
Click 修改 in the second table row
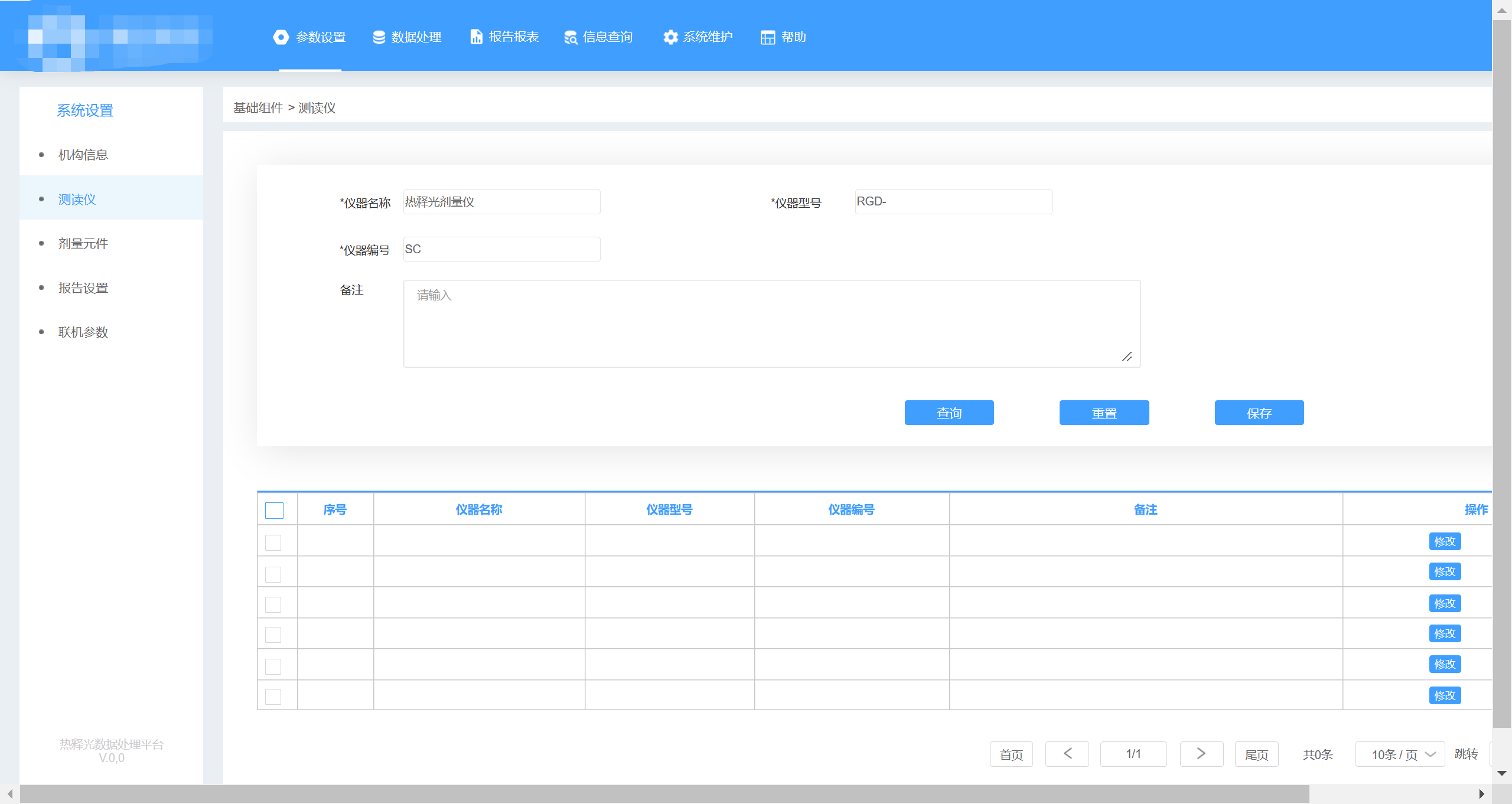click(x=1445, y=571)
